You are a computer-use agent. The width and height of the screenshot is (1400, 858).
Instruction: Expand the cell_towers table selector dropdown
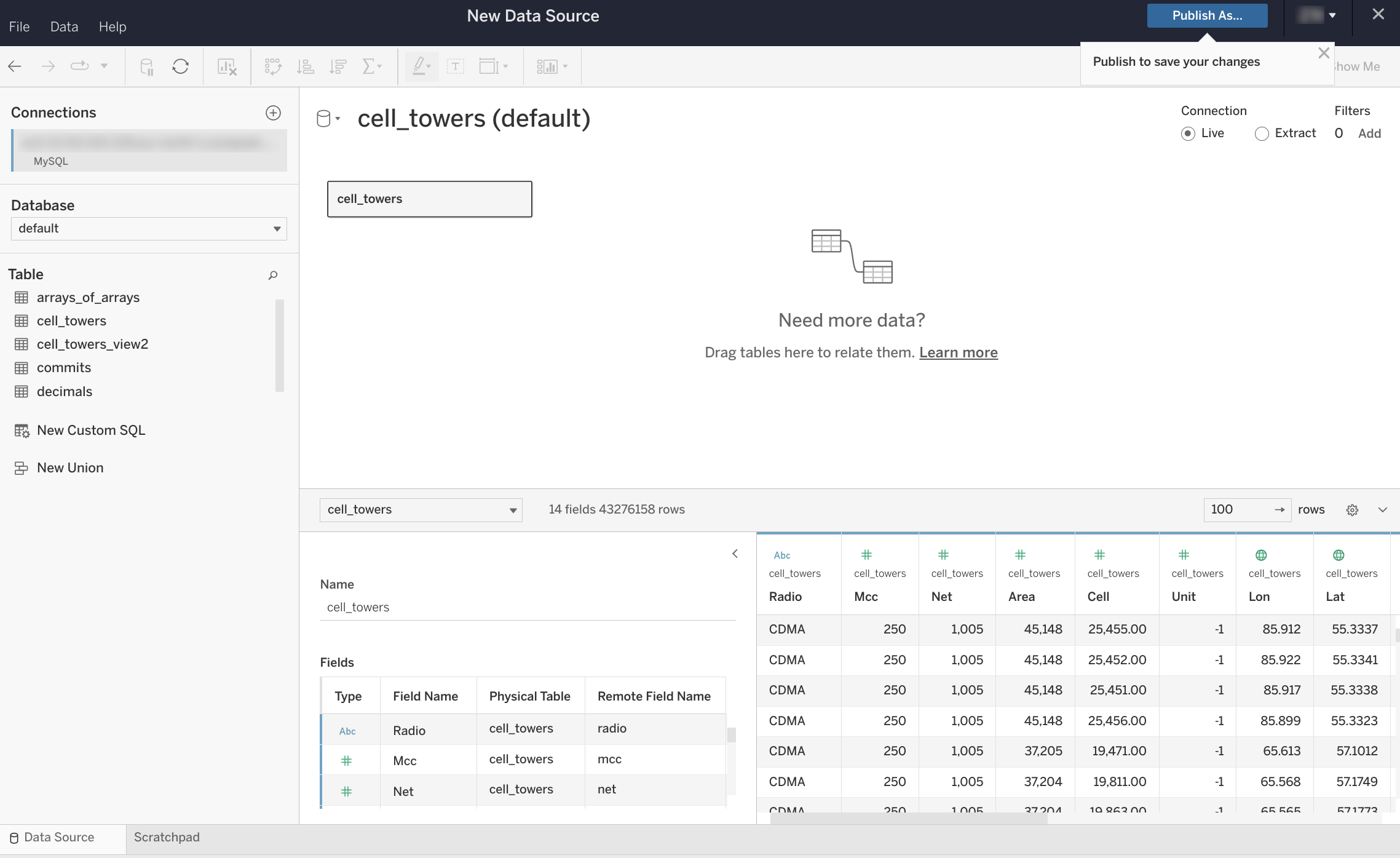click(x=512, y=510)
